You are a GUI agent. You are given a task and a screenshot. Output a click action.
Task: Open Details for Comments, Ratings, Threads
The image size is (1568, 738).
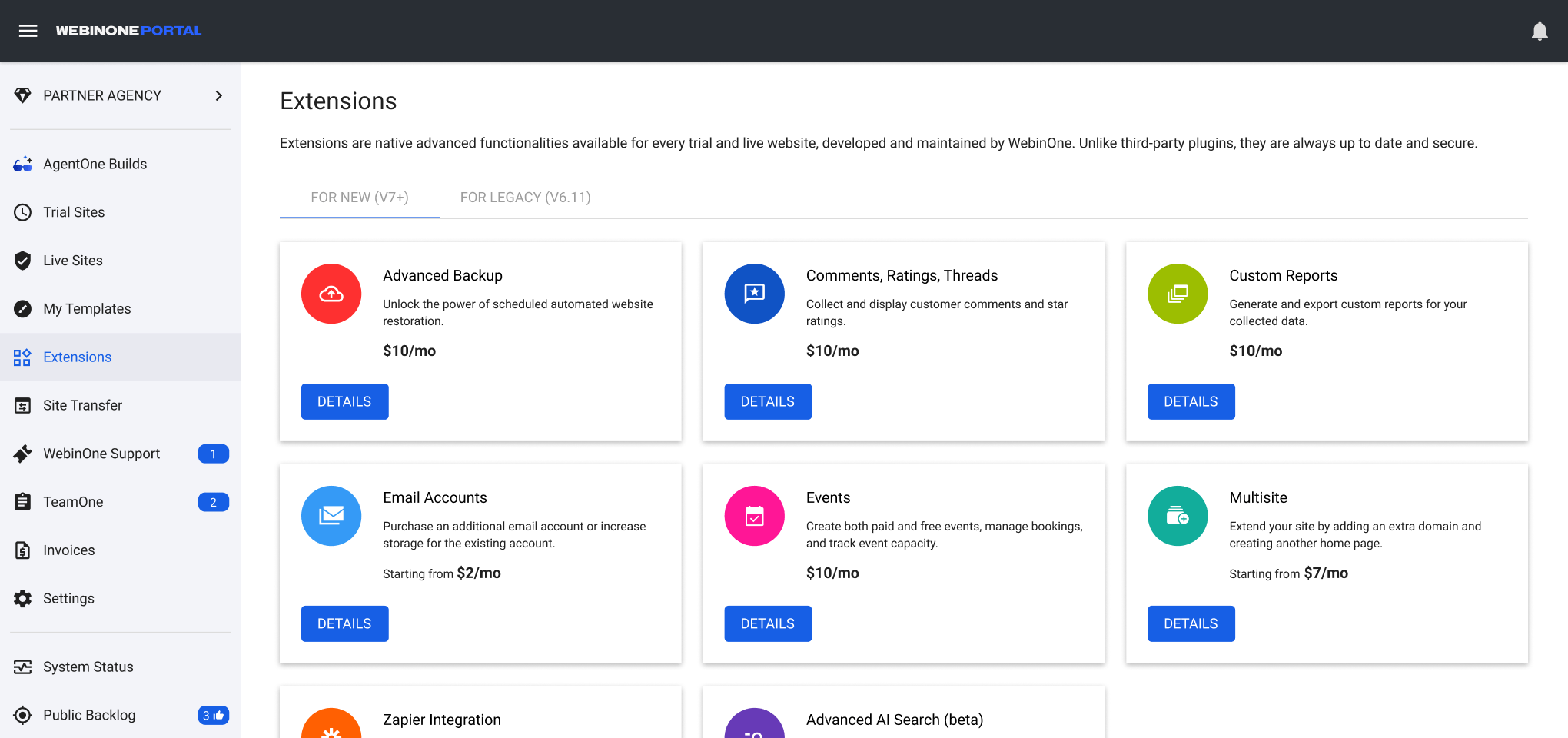point(768,401)
